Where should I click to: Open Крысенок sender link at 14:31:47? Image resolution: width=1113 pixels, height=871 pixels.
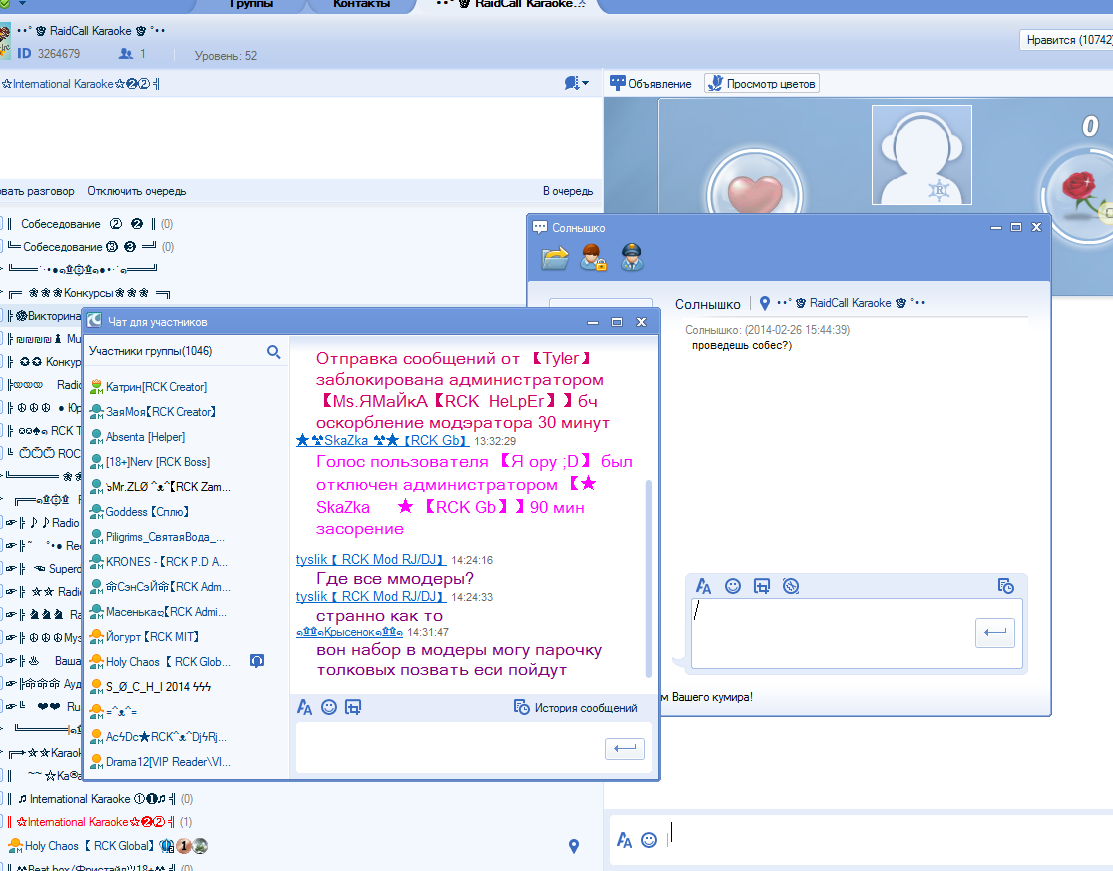point(349,632)
